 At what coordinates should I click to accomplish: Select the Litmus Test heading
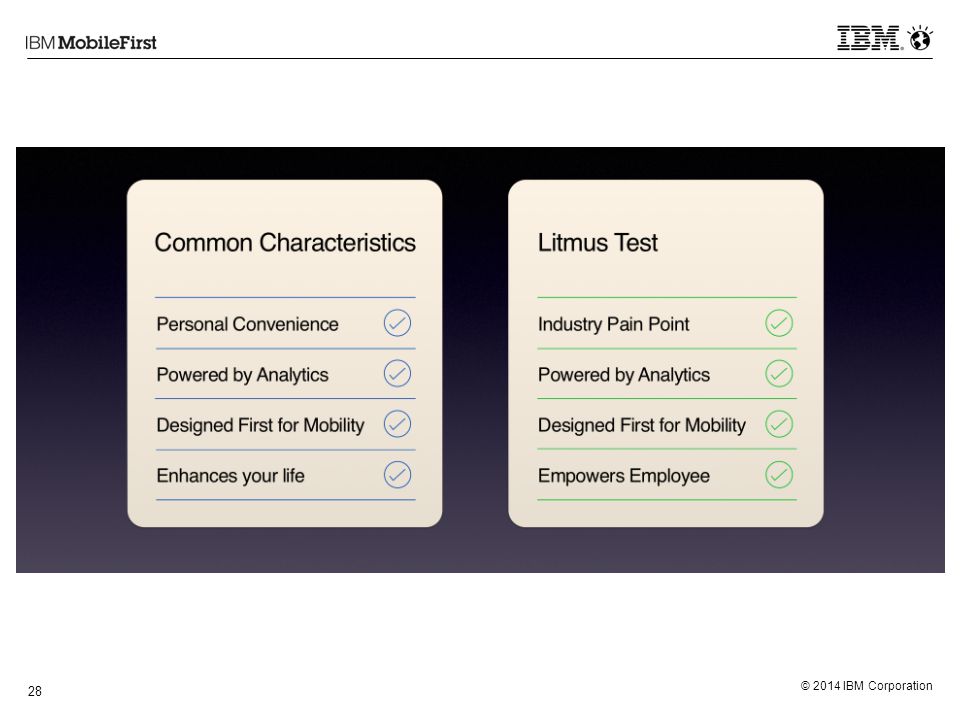(x=598, y=243)
